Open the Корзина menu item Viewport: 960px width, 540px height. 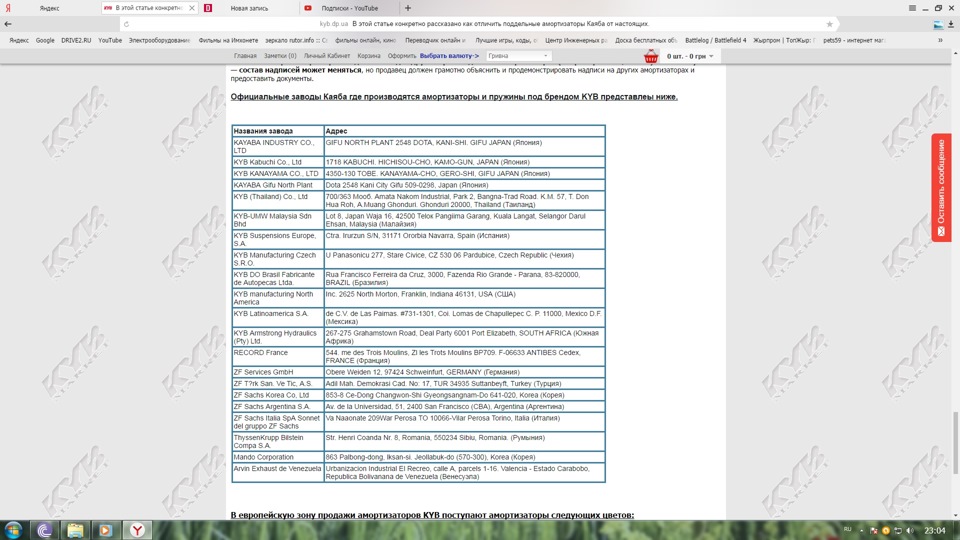[369, 56]
